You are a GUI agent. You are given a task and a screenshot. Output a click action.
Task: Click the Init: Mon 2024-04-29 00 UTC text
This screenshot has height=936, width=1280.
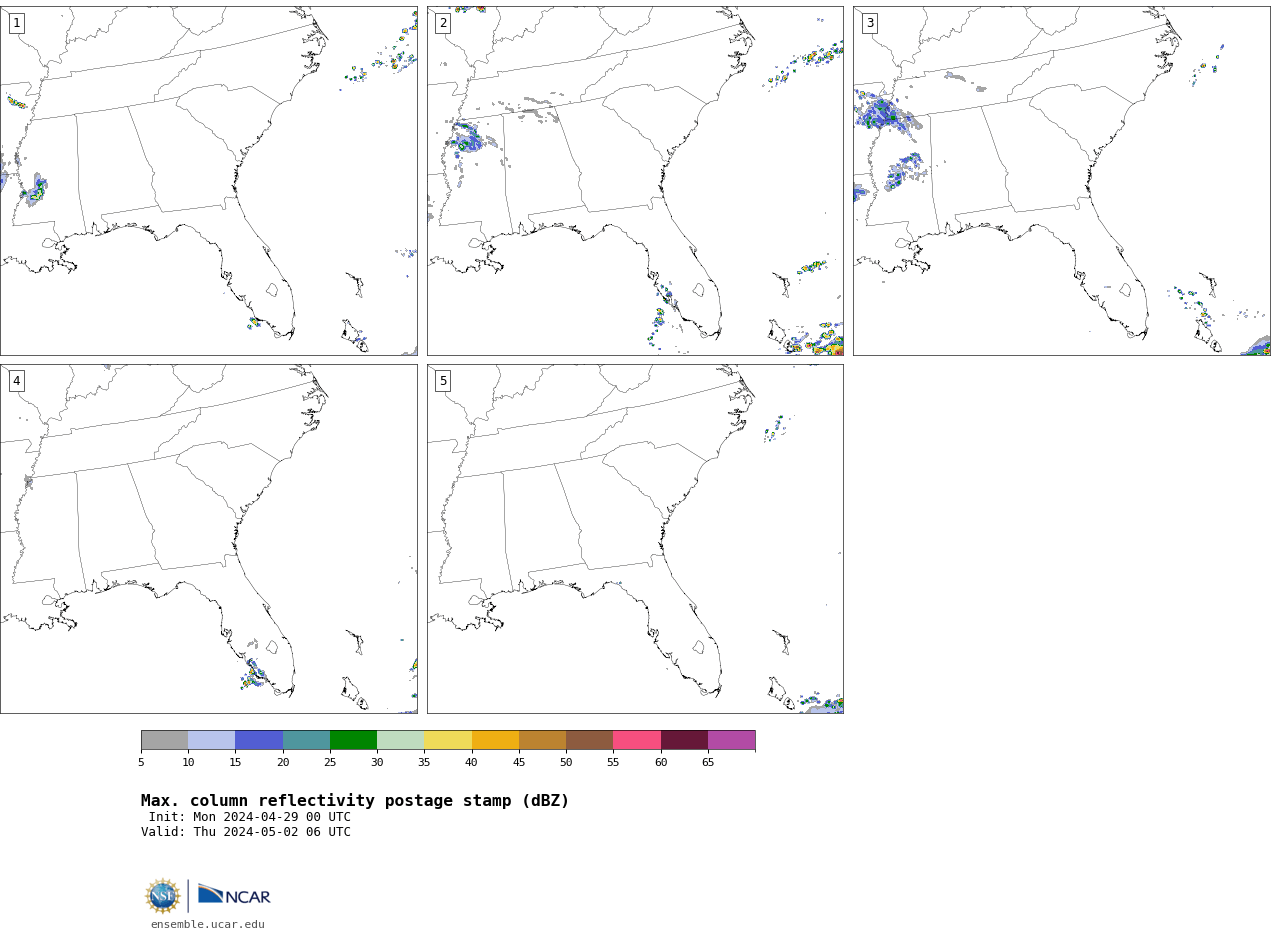click(250, 817)
